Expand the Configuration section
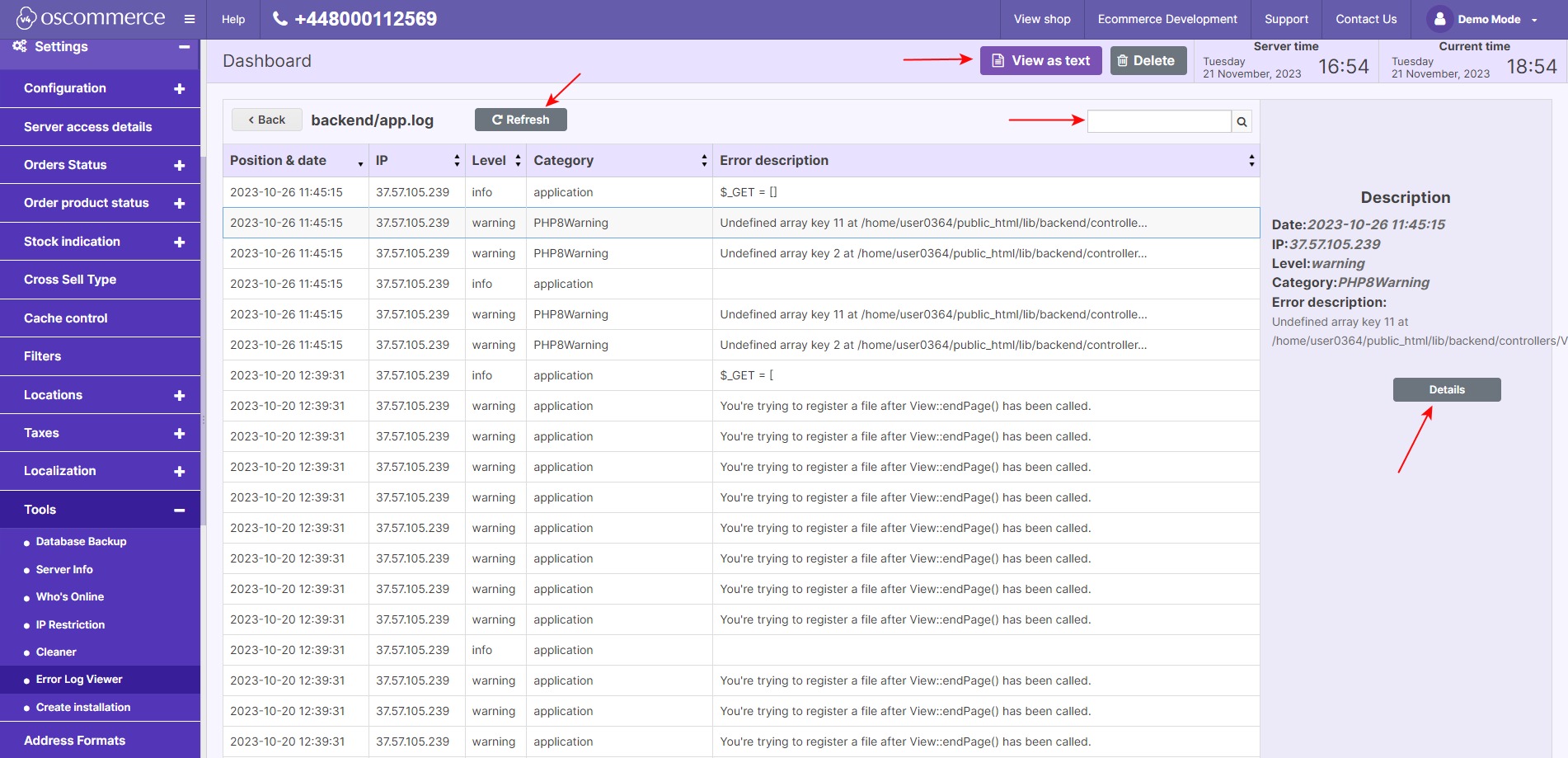 (x=178, y=88)
